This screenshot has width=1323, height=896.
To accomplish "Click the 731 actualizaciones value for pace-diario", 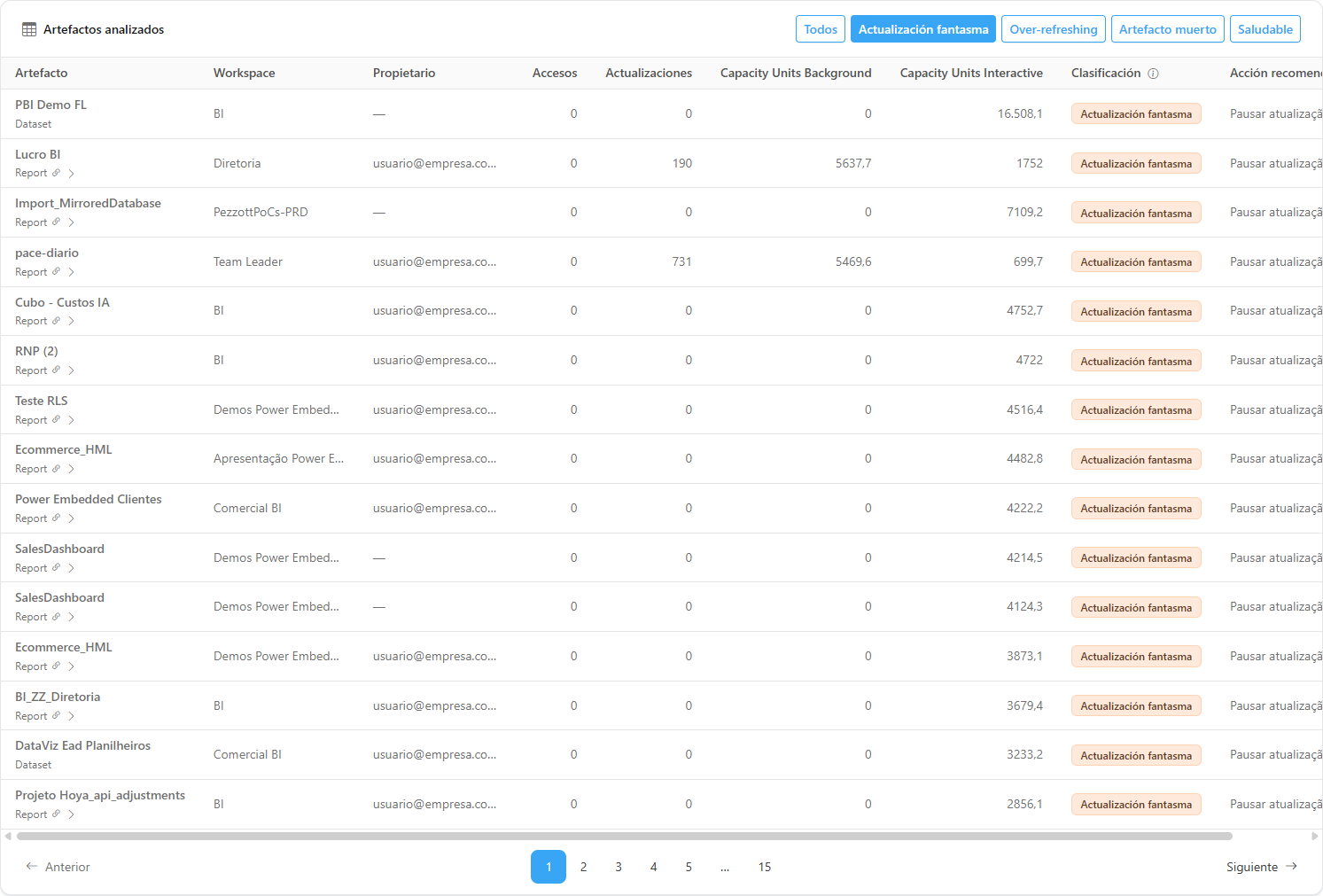I will (681, 262).
